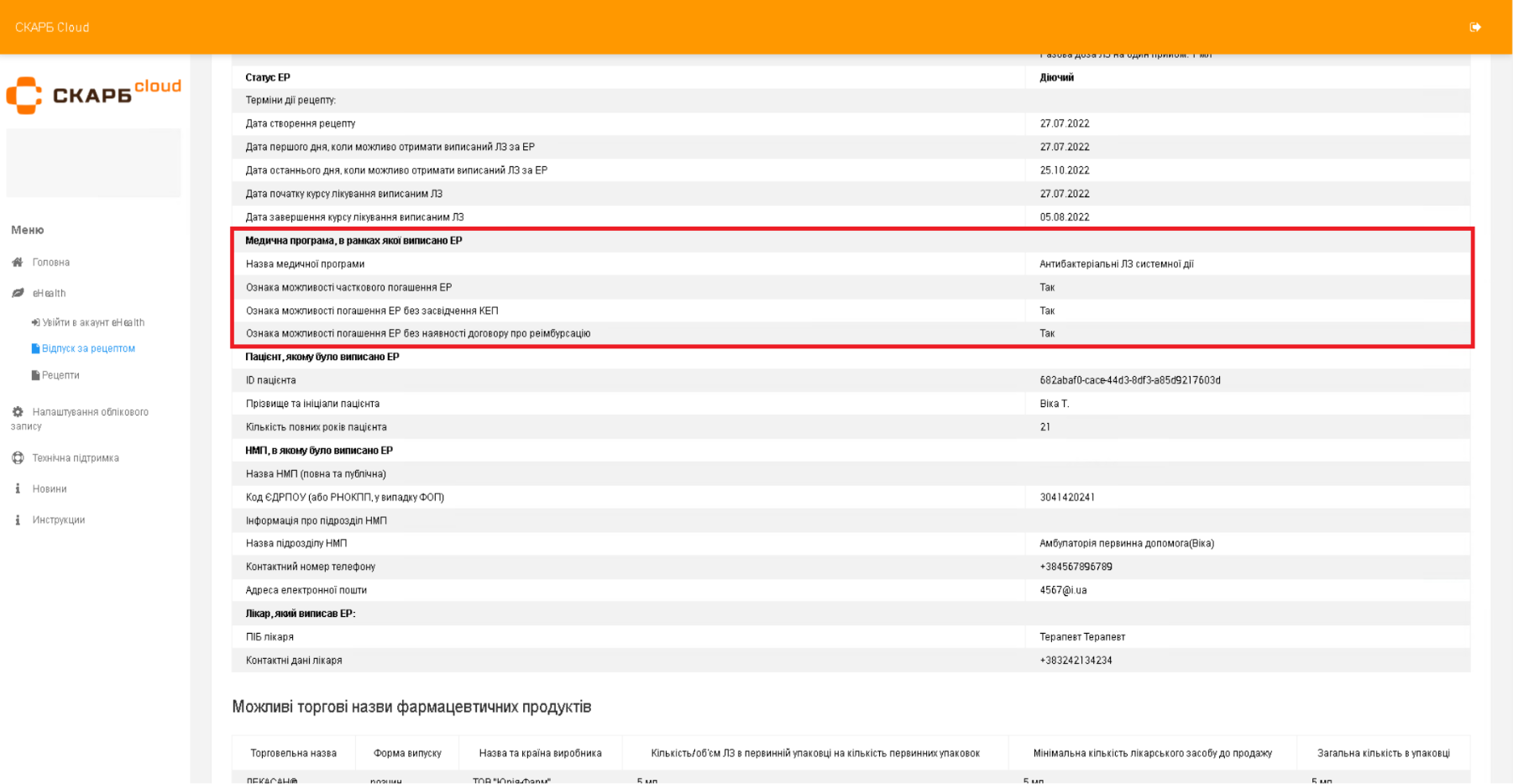This screenshot has height=784, width=1513.
Task: Click the file icon beside Рецепти
Action: click(x=35, y=375)
